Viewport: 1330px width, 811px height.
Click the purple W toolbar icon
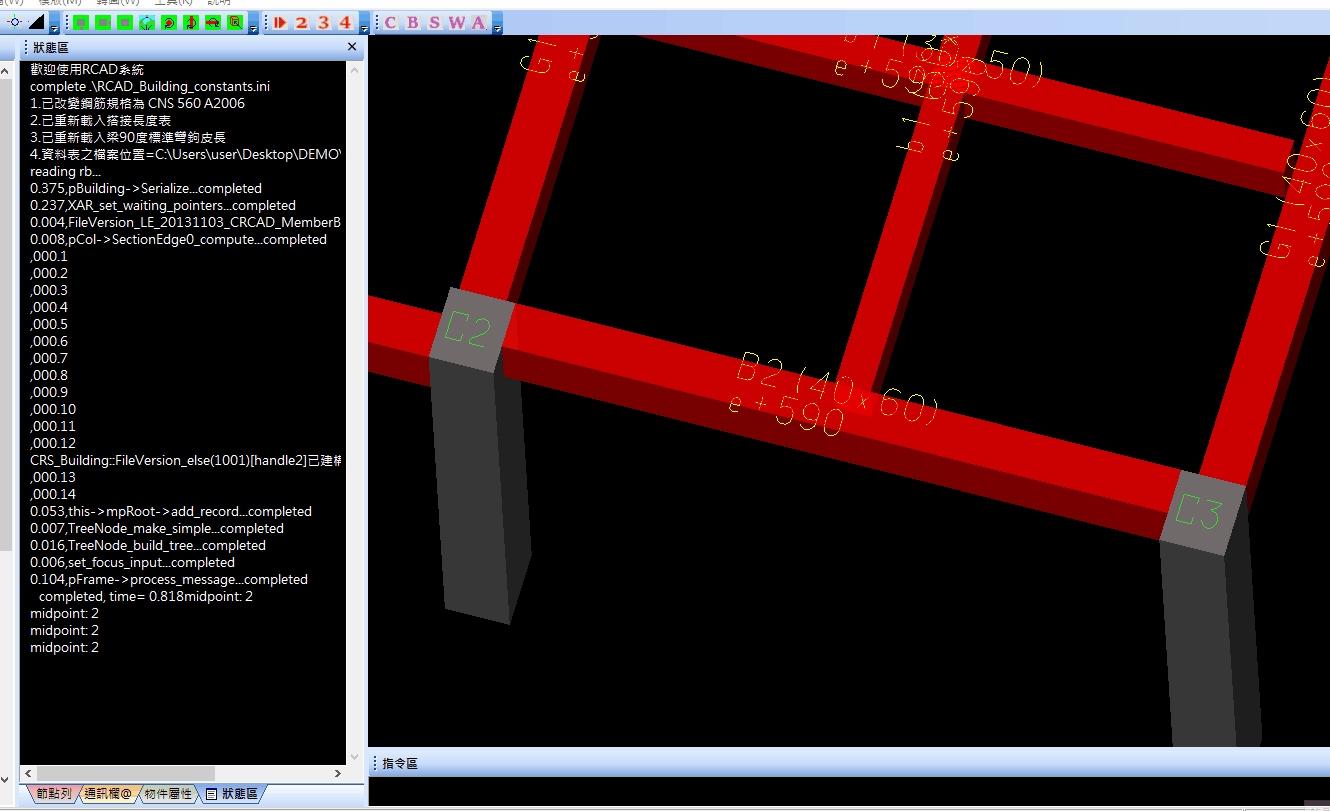pos(457,22)
